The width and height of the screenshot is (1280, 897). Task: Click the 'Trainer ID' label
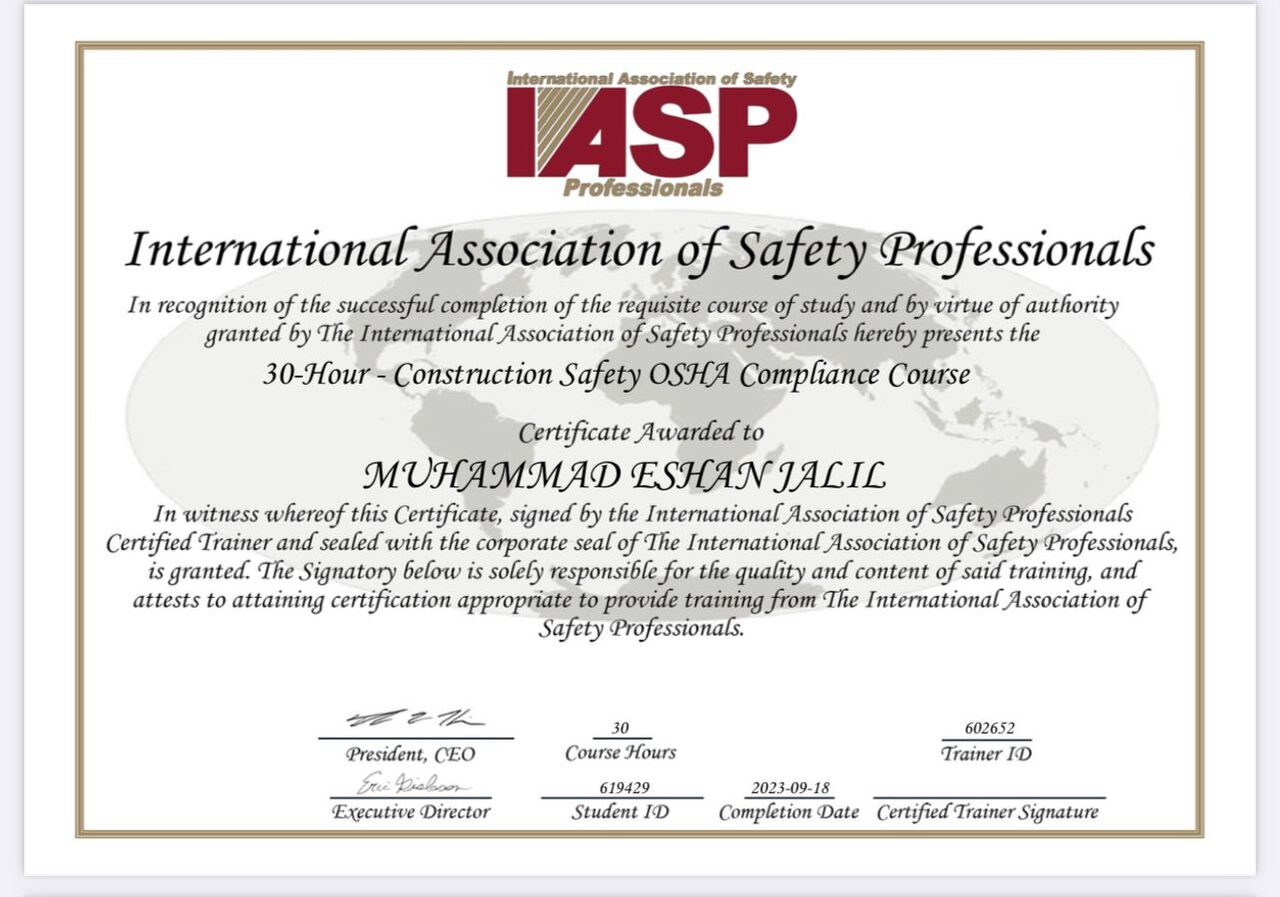click(x=986, y=754)
